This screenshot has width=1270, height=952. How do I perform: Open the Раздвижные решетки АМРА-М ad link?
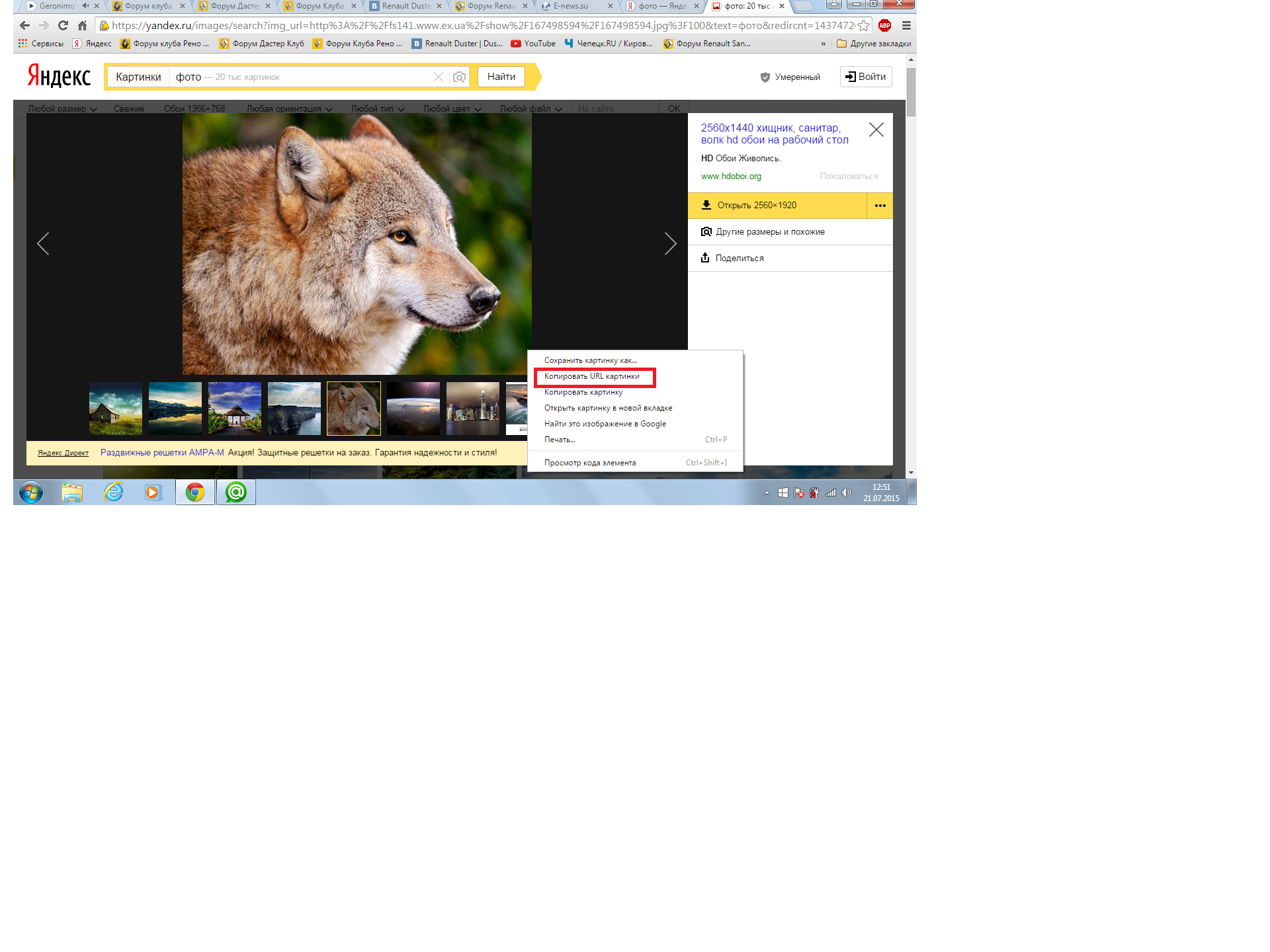(162, 453)
